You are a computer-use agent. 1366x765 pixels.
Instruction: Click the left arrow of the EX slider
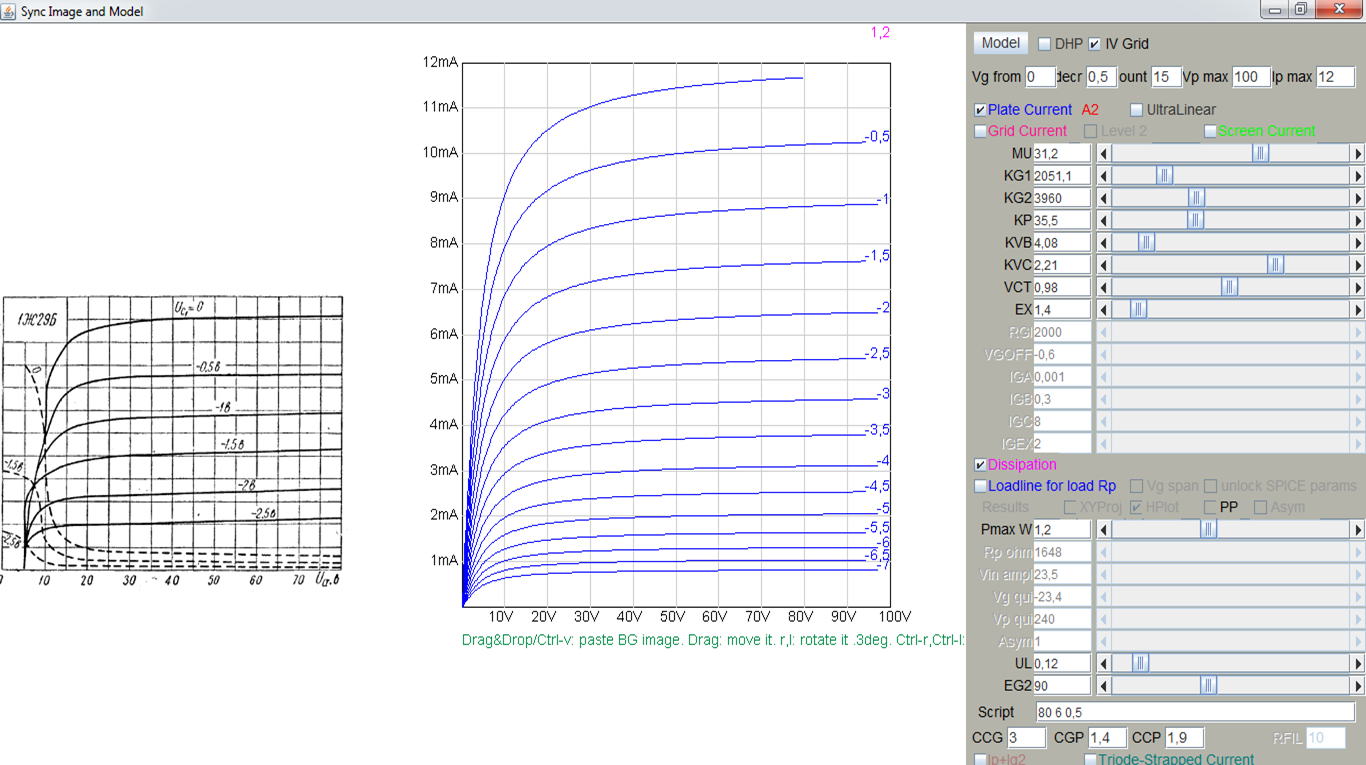pyautogui.click(x=1104, y=310)
